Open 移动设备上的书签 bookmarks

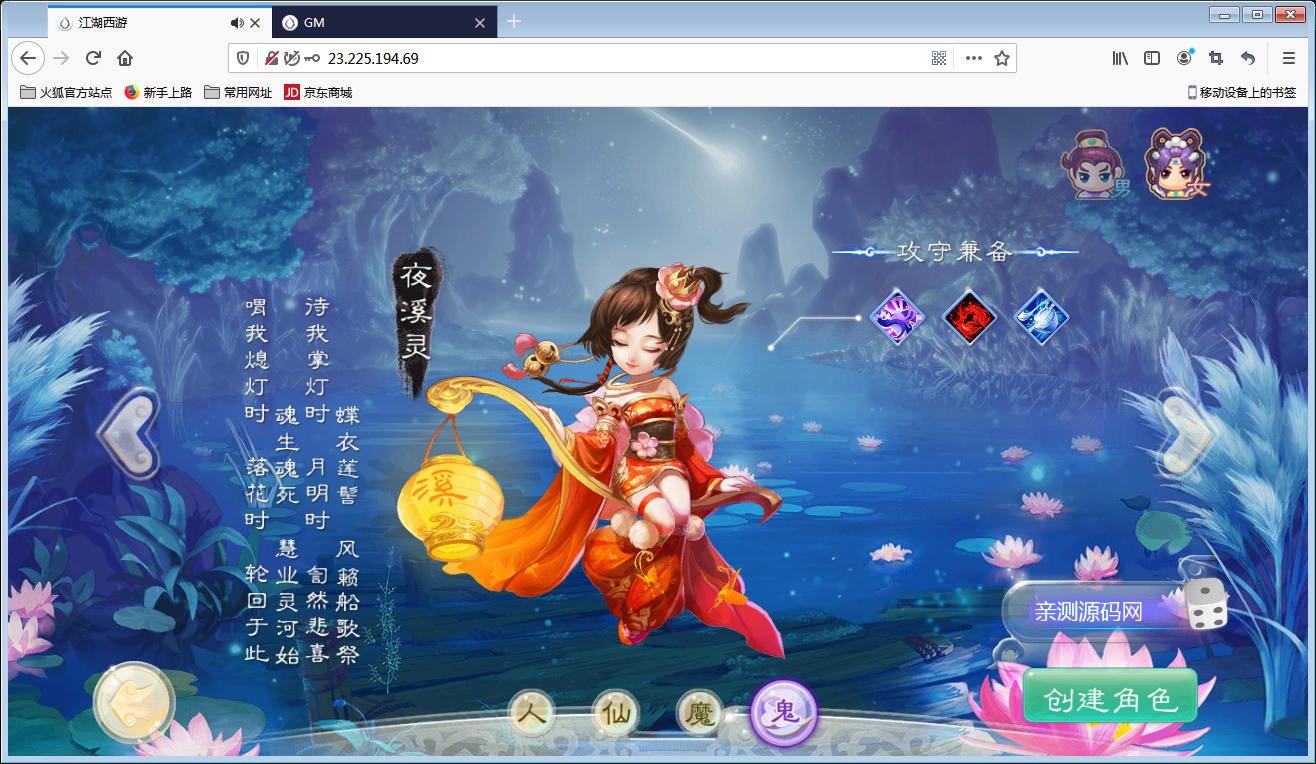(x=1241, y=92)
